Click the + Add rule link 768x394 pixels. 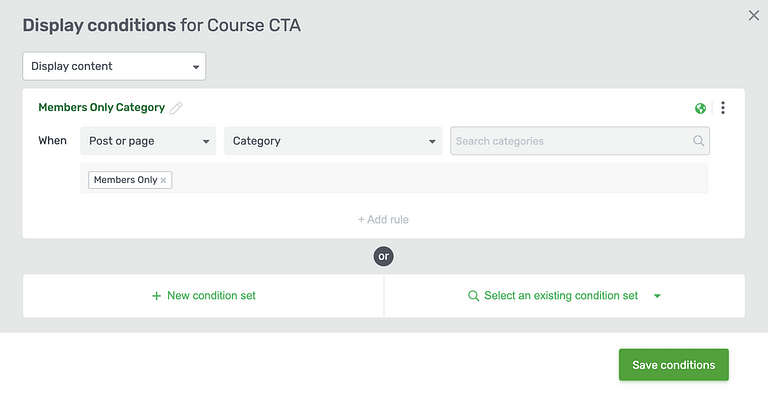pos(383,220)
